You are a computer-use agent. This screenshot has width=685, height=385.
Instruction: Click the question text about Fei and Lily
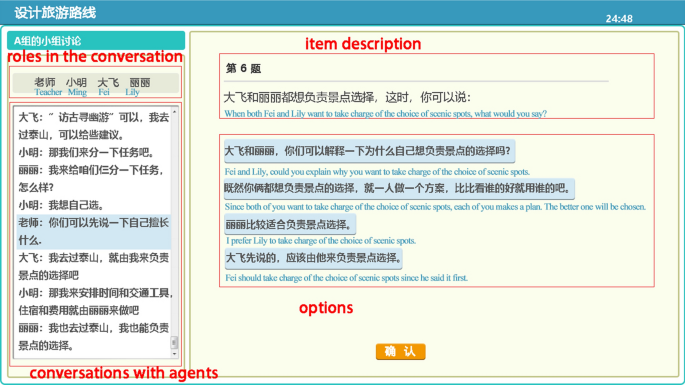(347, 97)
